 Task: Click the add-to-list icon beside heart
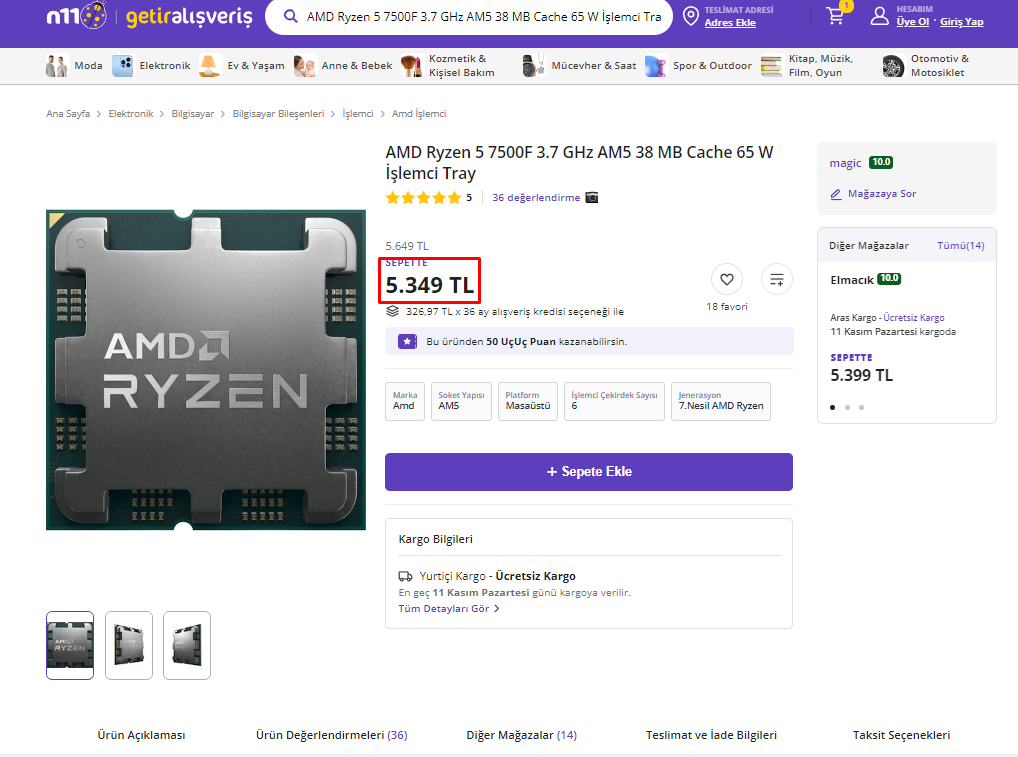[776, 279]
